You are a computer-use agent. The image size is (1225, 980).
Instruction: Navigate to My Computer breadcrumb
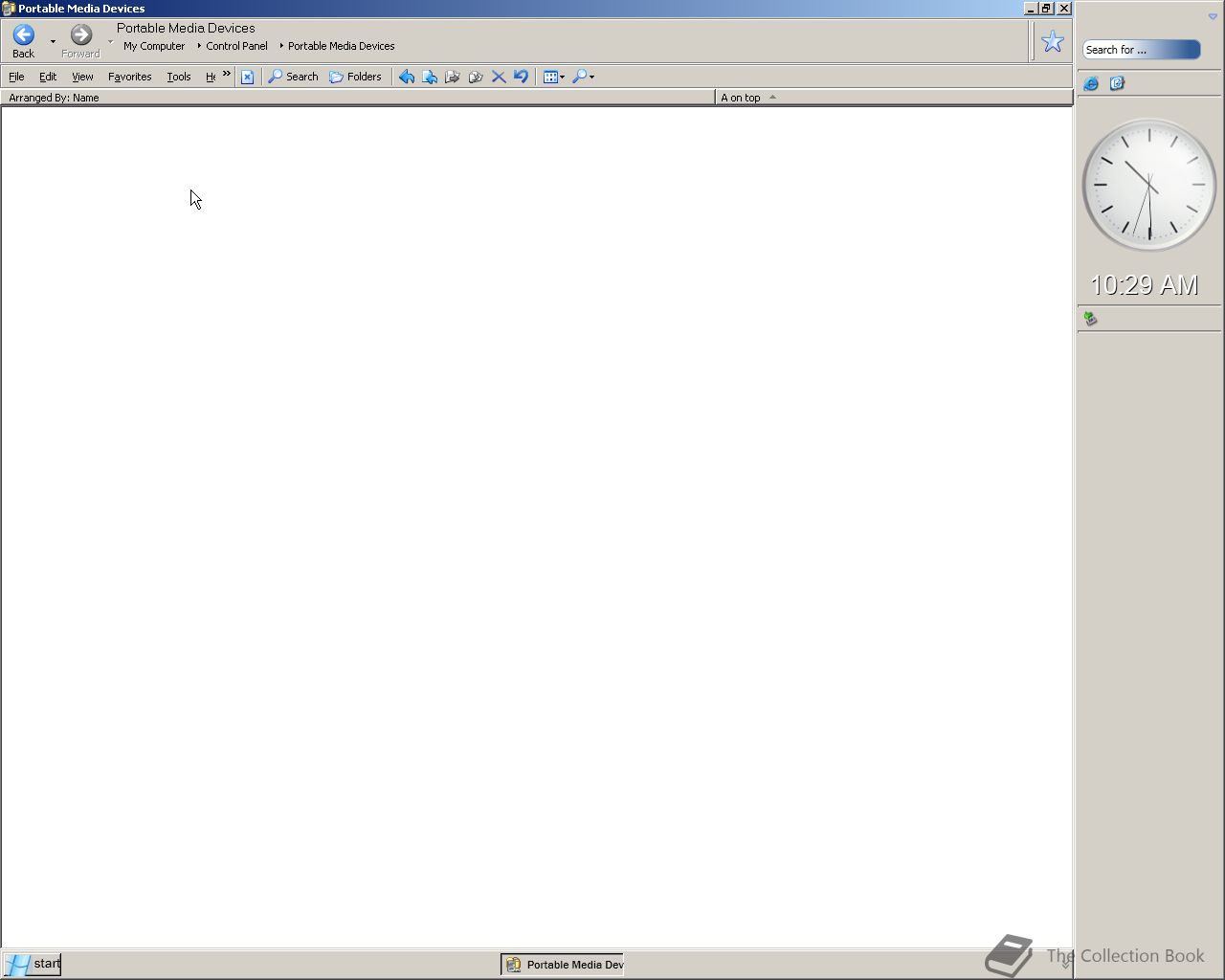point(154,46)
